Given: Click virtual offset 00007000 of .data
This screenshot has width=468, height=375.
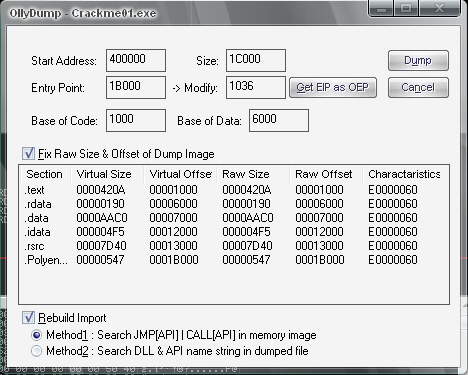Looking at the screenshot, I should (173, 218).
